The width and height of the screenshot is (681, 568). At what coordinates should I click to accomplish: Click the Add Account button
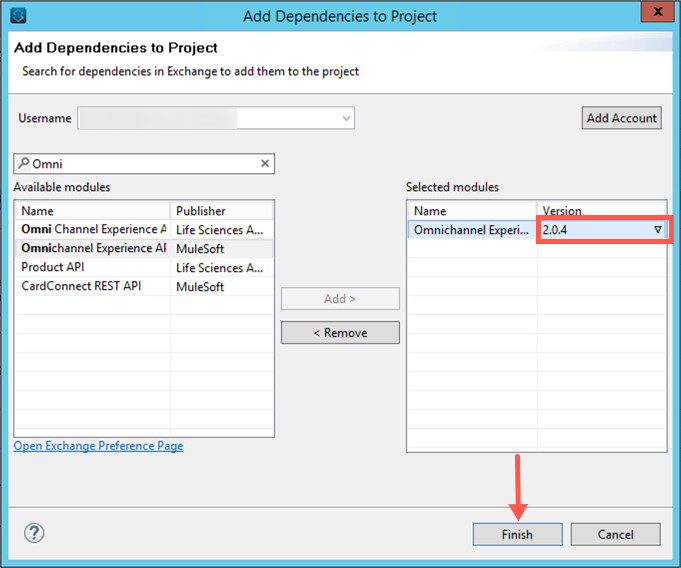pos(621,118)
